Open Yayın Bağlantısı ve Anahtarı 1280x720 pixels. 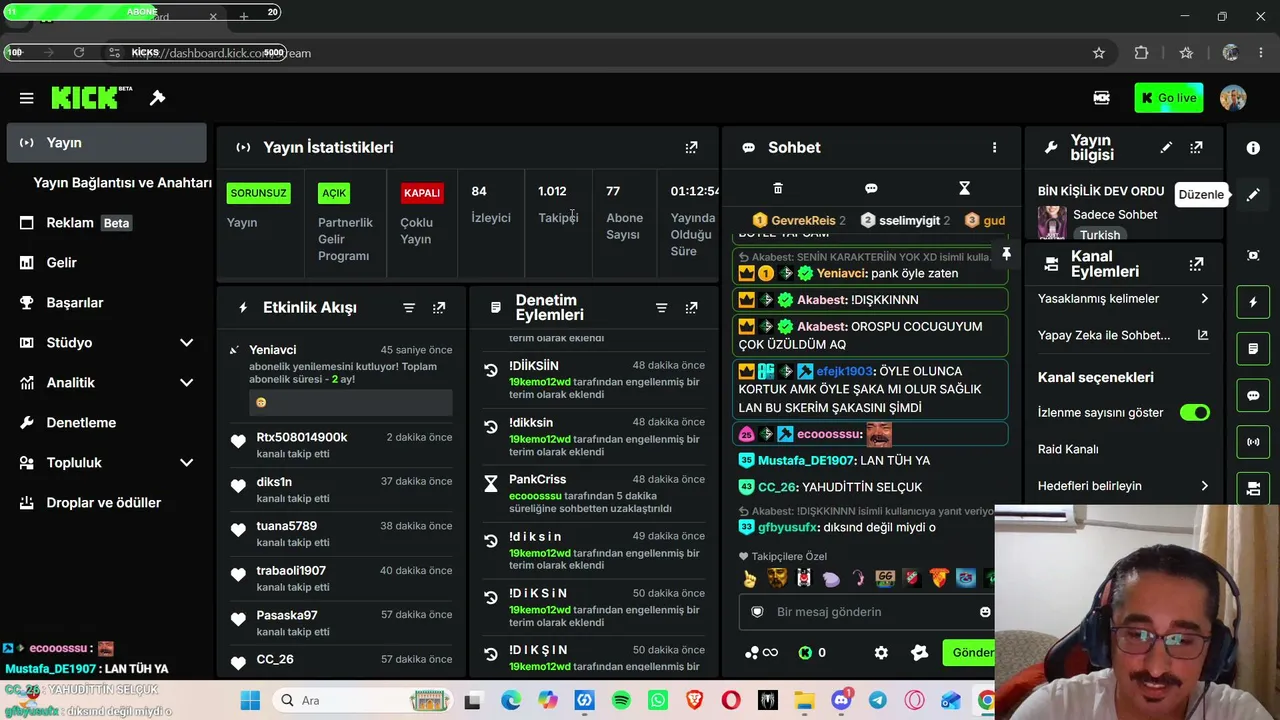(x=122, y=183)
